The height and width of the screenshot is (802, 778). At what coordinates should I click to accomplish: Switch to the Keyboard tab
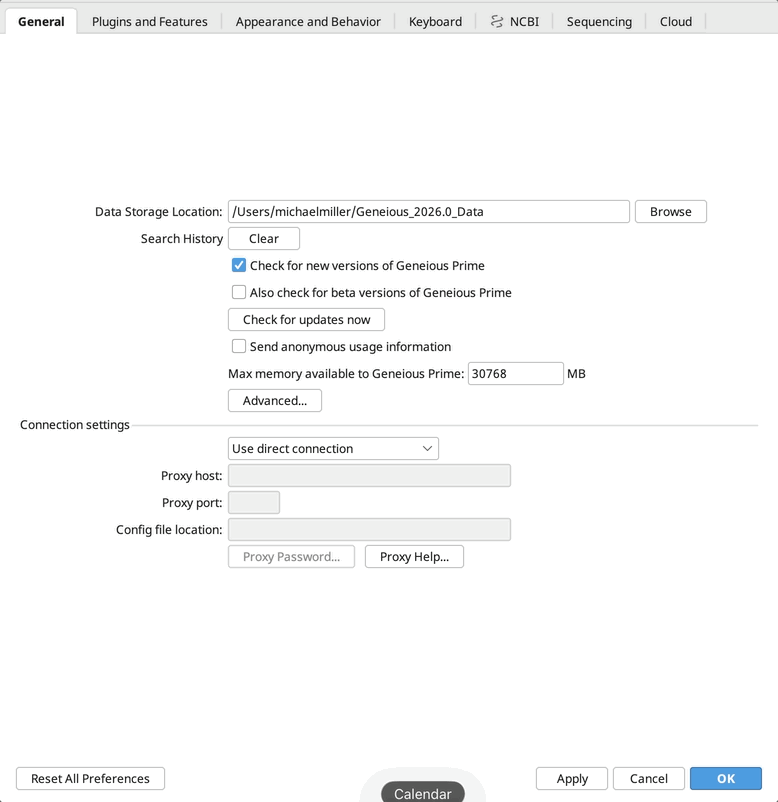point(435,20)
